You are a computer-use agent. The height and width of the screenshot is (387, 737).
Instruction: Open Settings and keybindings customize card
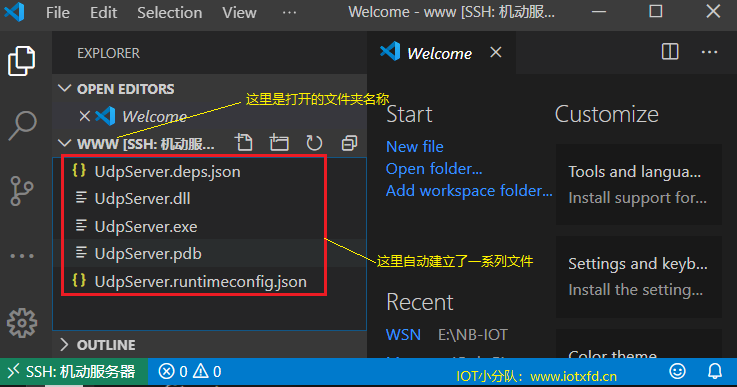(x=639, y=276)
